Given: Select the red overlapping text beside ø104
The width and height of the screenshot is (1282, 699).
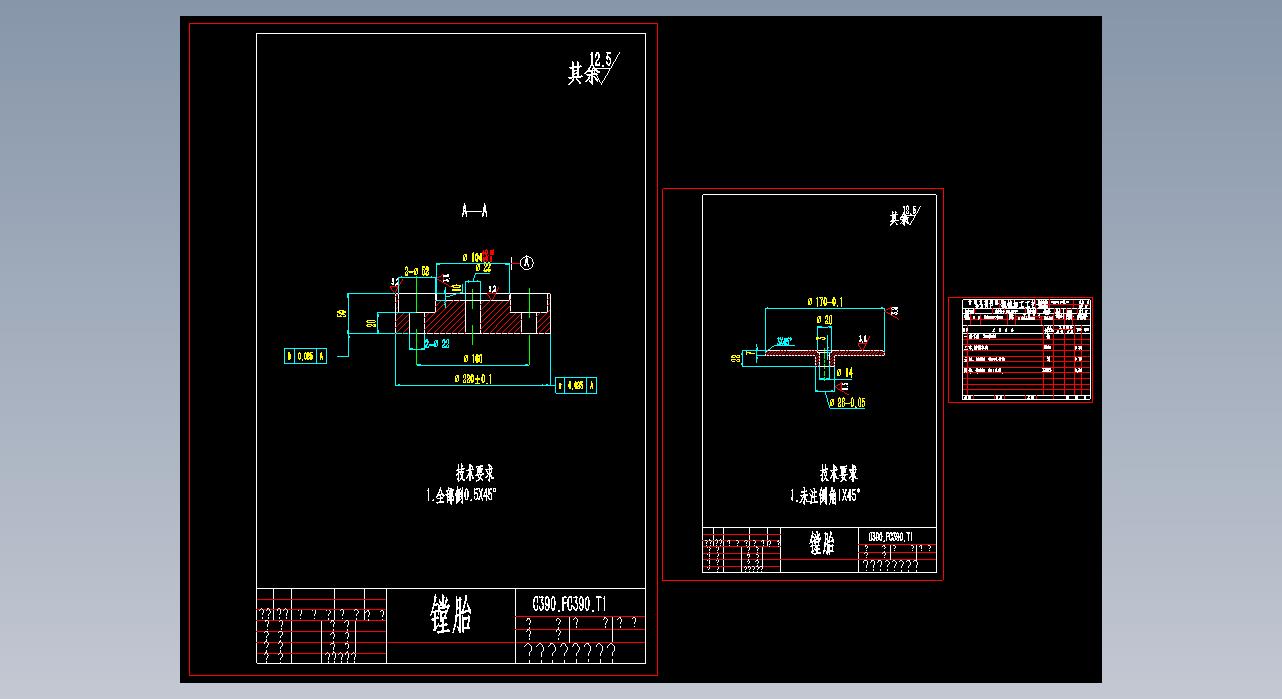Looking at the screenshot, I should pyautogui.click(x=489, y=255).
